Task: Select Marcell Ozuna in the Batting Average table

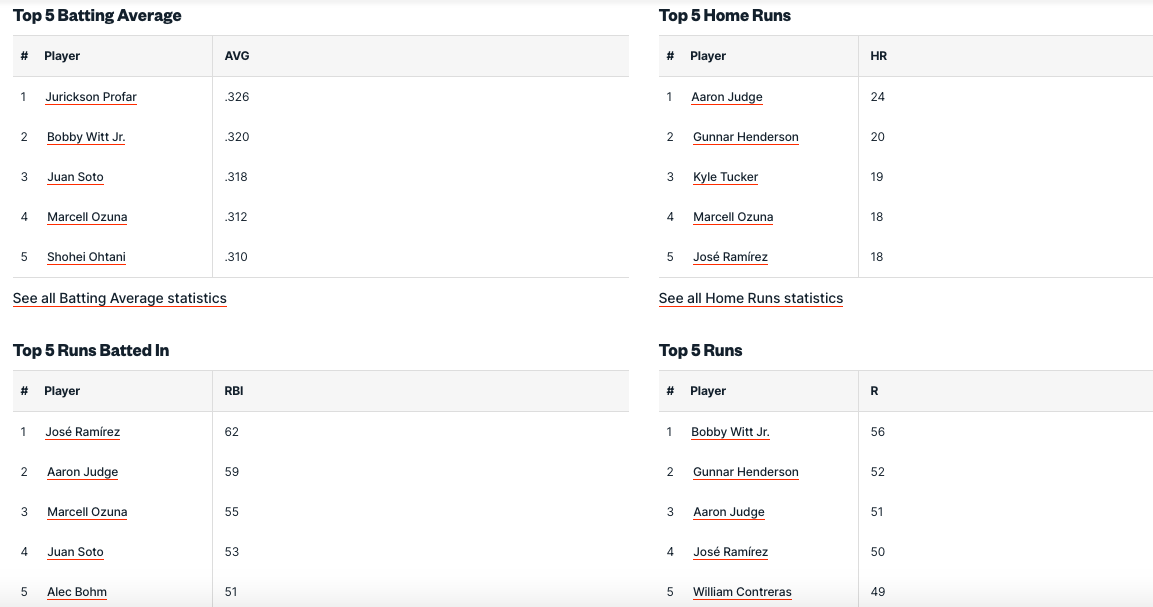Action: pos(87,217)
